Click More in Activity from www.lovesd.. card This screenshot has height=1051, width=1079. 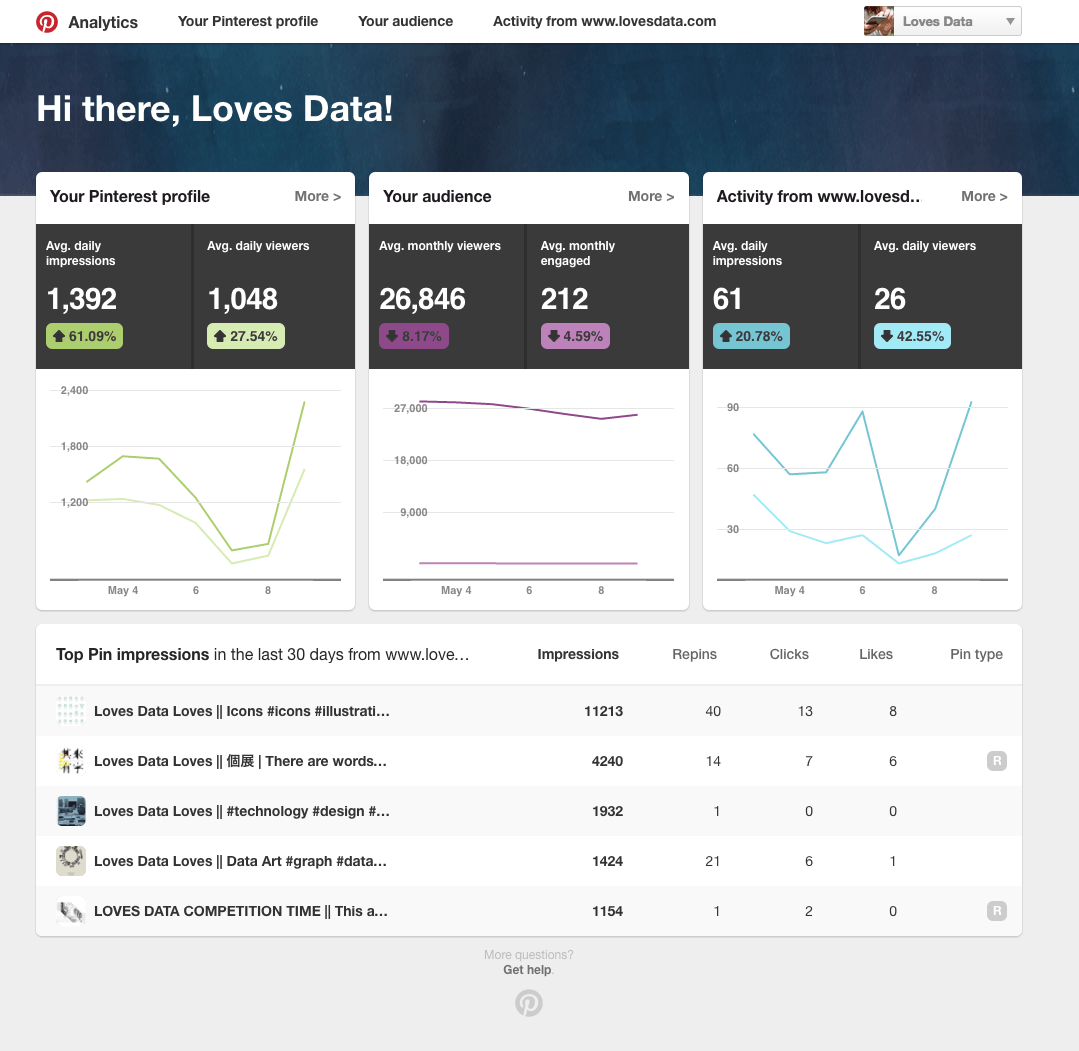point(984,196)
